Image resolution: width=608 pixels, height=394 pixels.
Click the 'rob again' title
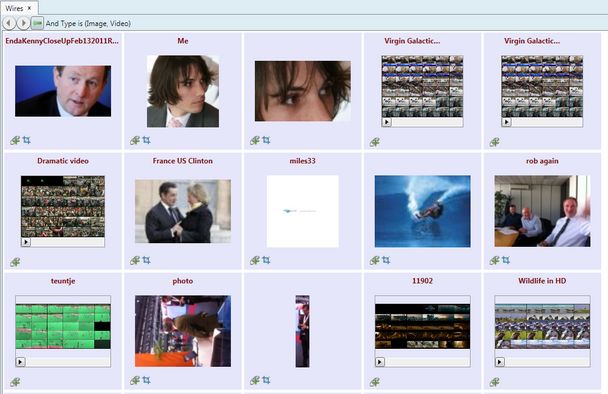(x=542, y=161)
